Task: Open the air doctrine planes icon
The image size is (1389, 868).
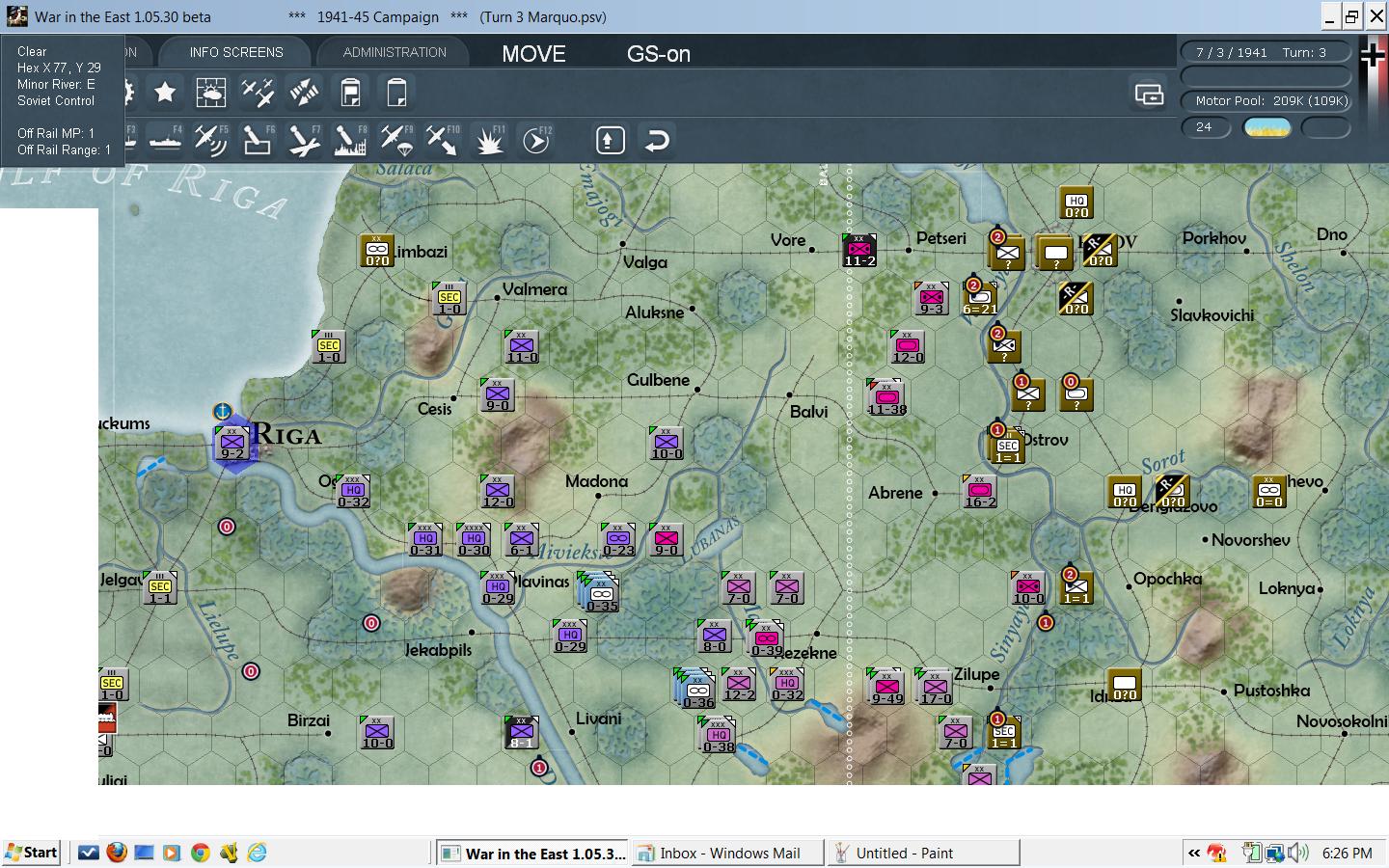Action: [257, 93]
